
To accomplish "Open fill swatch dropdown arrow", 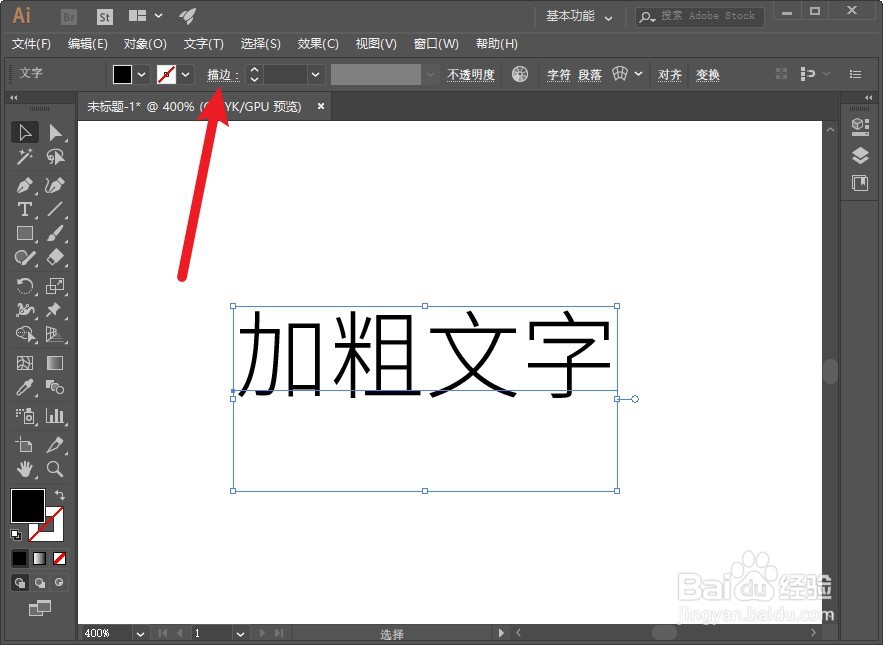I will click(141, 74).
